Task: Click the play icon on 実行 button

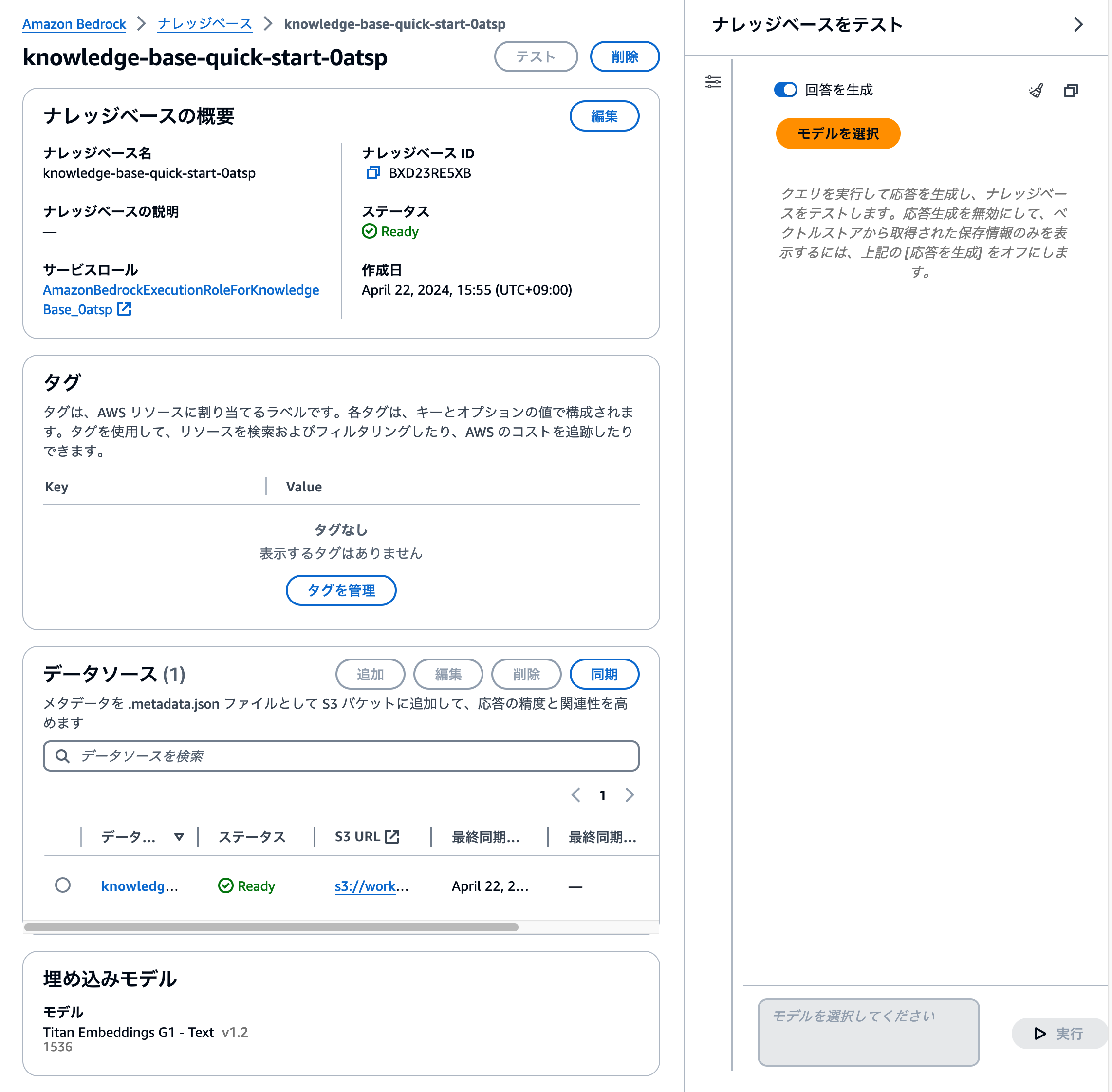Action: [1039, 1033]
